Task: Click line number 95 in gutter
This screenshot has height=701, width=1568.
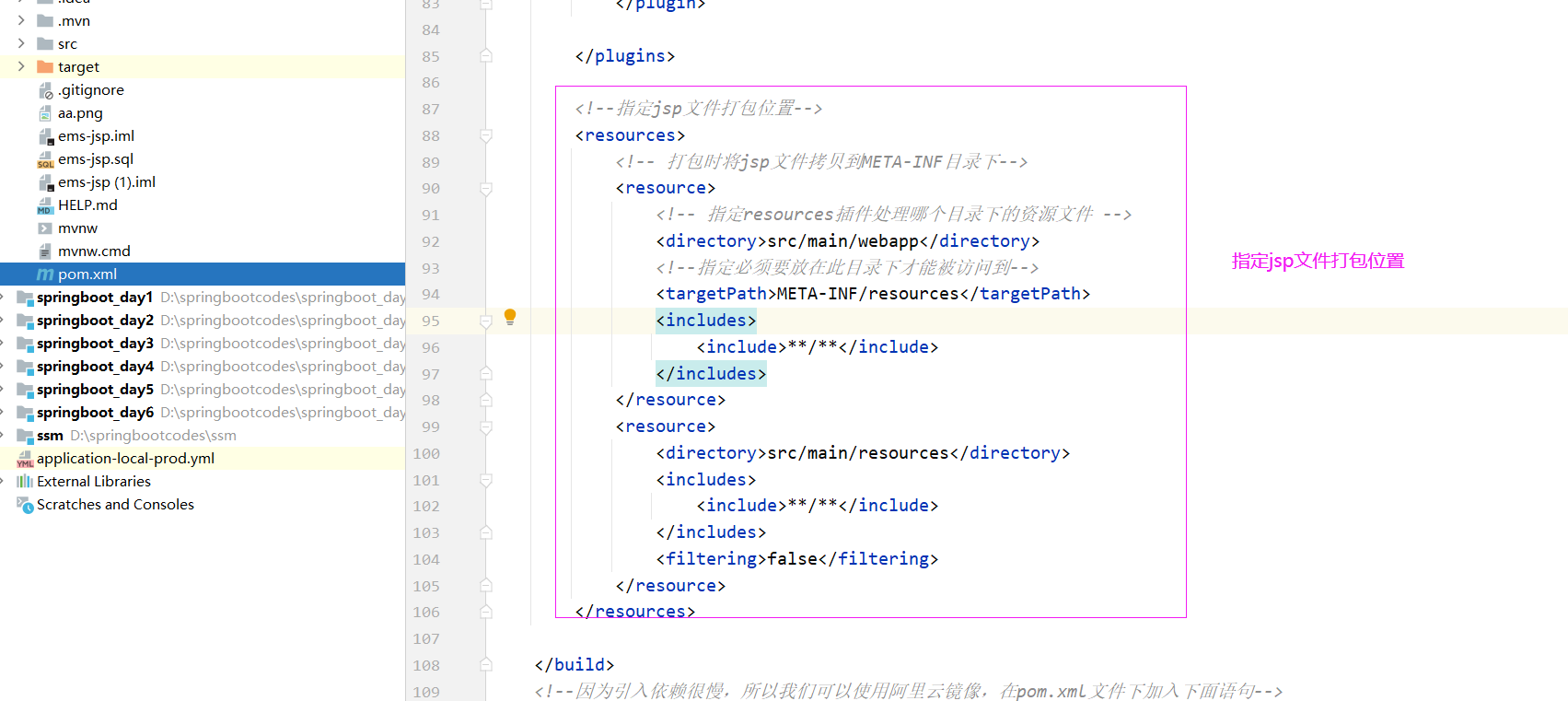Action: click(431, 321)
